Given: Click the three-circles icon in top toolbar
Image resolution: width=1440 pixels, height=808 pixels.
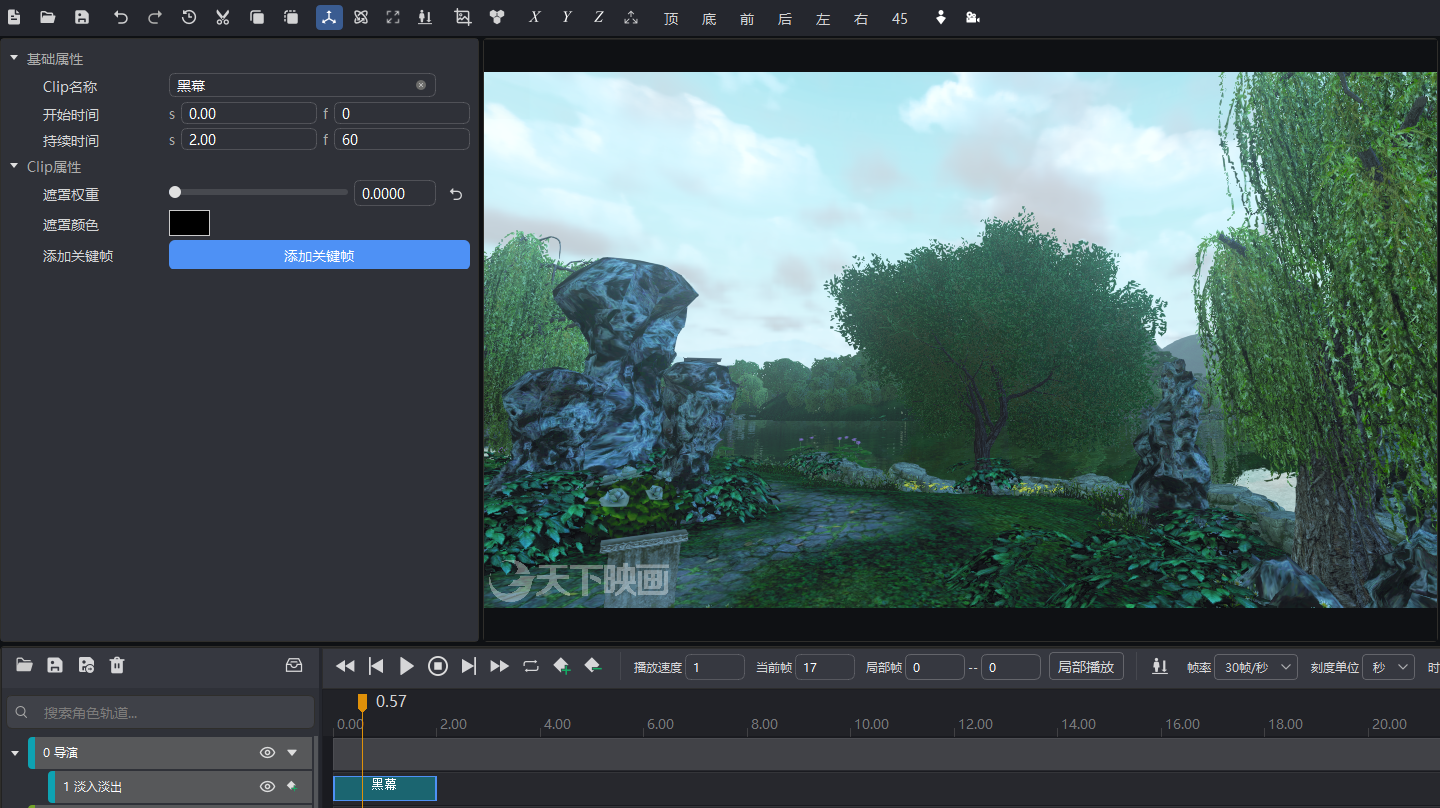Looking at the screenshot, I should [x=496, y=17].
